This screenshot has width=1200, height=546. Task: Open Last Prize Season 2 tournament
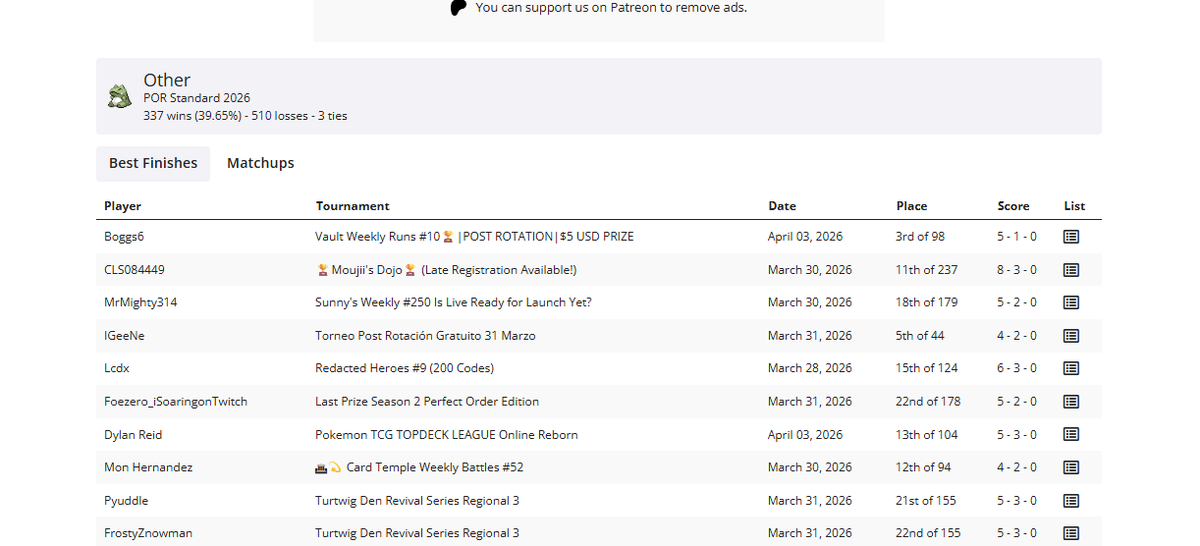pos(427,401)
